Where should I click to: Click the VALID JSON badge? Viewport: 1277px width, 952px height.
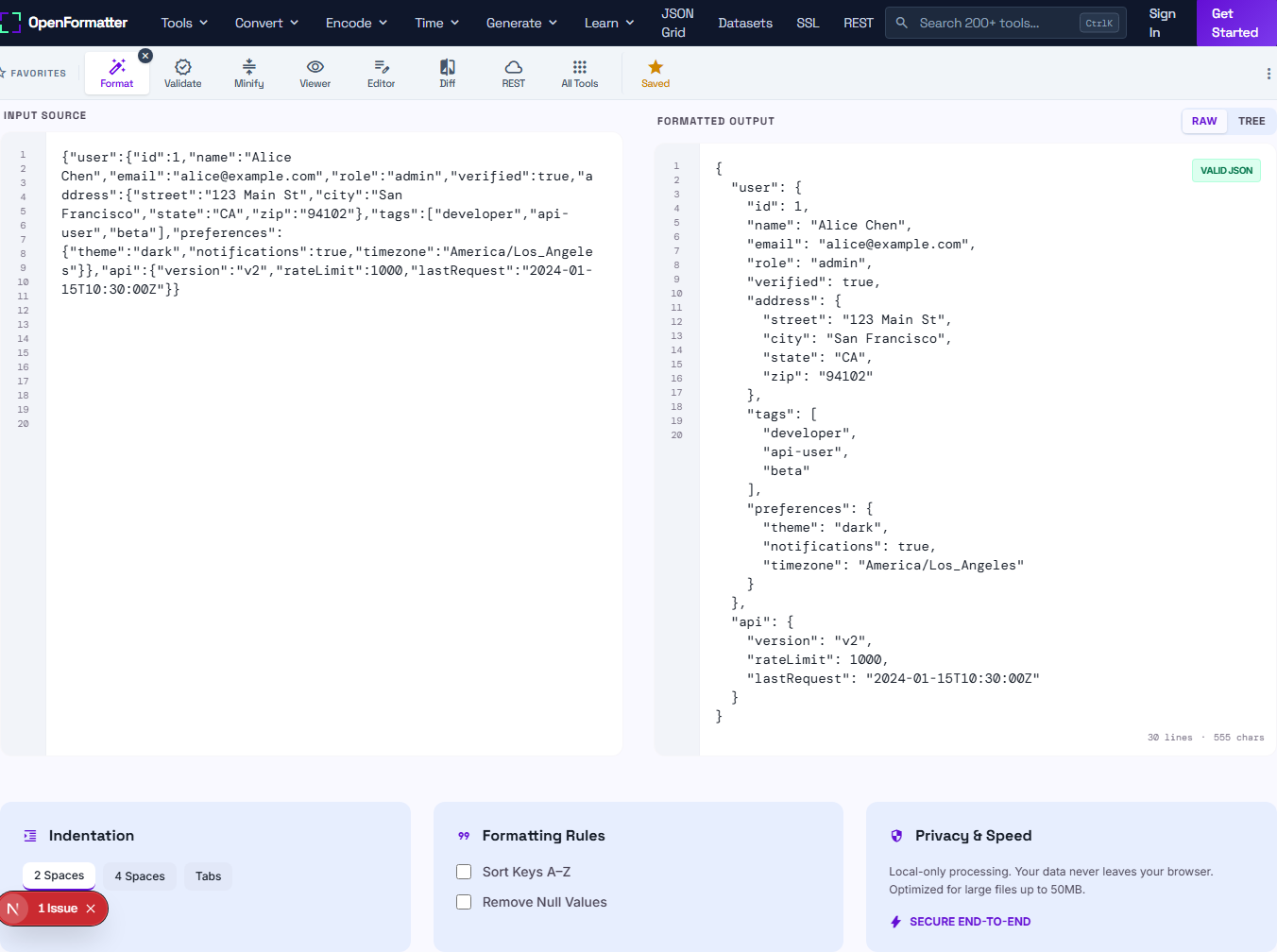tap(1226, 171)
